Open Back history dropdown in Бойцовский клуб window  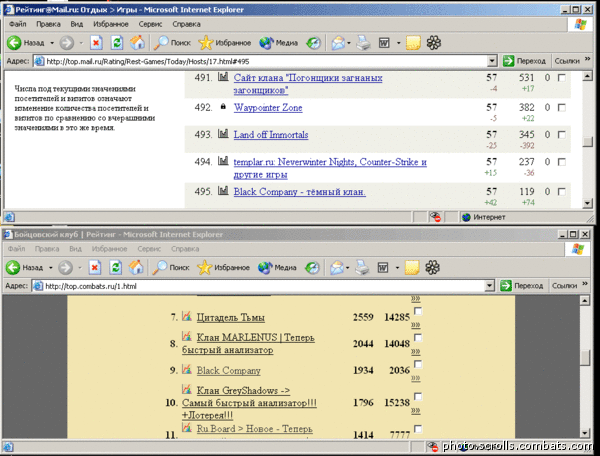point(51,267)
